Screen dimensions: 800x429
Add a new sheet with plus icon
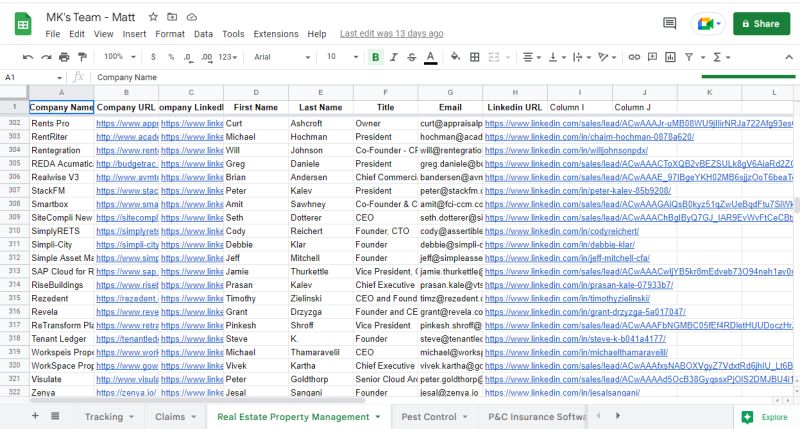click(x=35, y=416)
